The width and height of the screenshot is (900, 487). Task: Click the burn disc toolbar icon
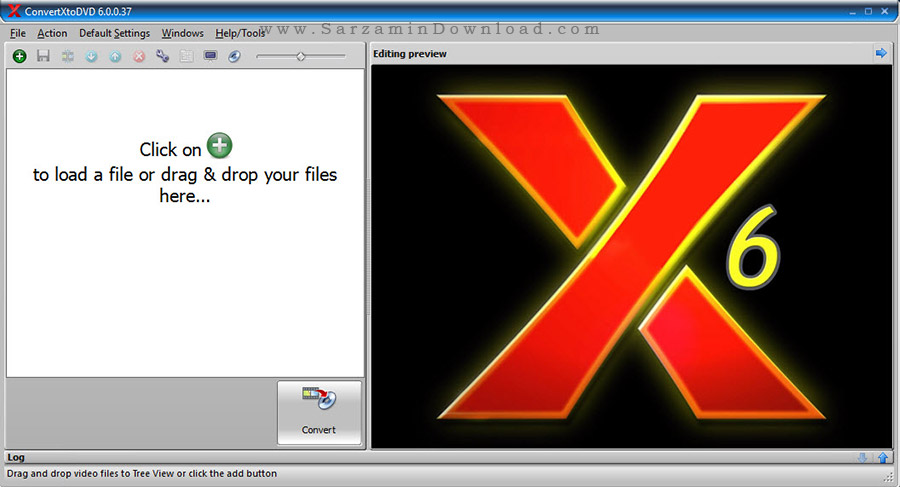click(234, 56)
